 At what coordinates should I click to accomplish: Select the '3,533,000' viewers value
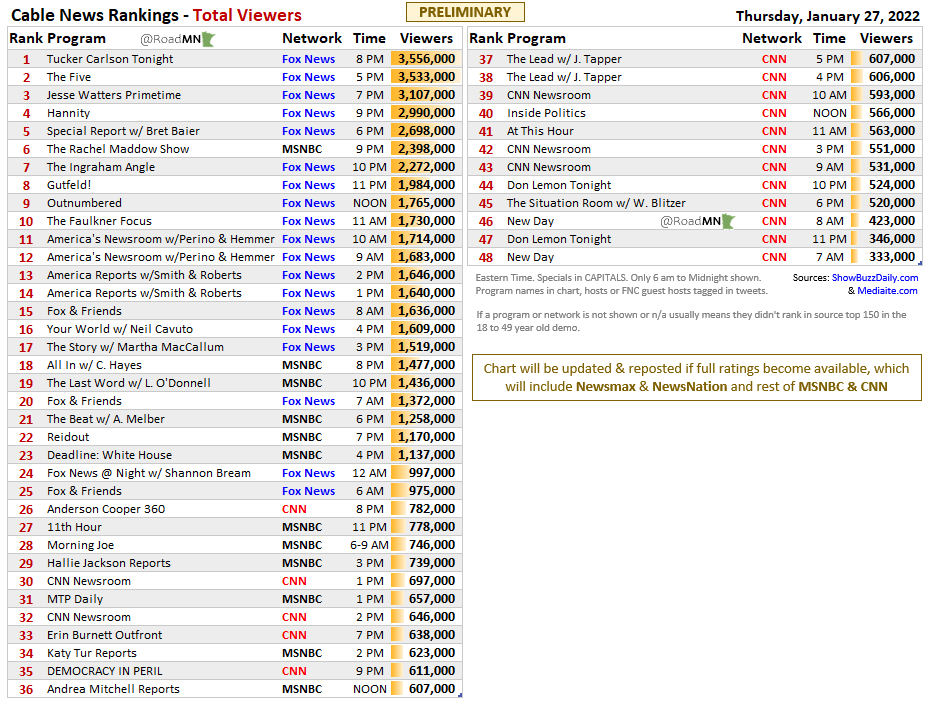(426, 77)
